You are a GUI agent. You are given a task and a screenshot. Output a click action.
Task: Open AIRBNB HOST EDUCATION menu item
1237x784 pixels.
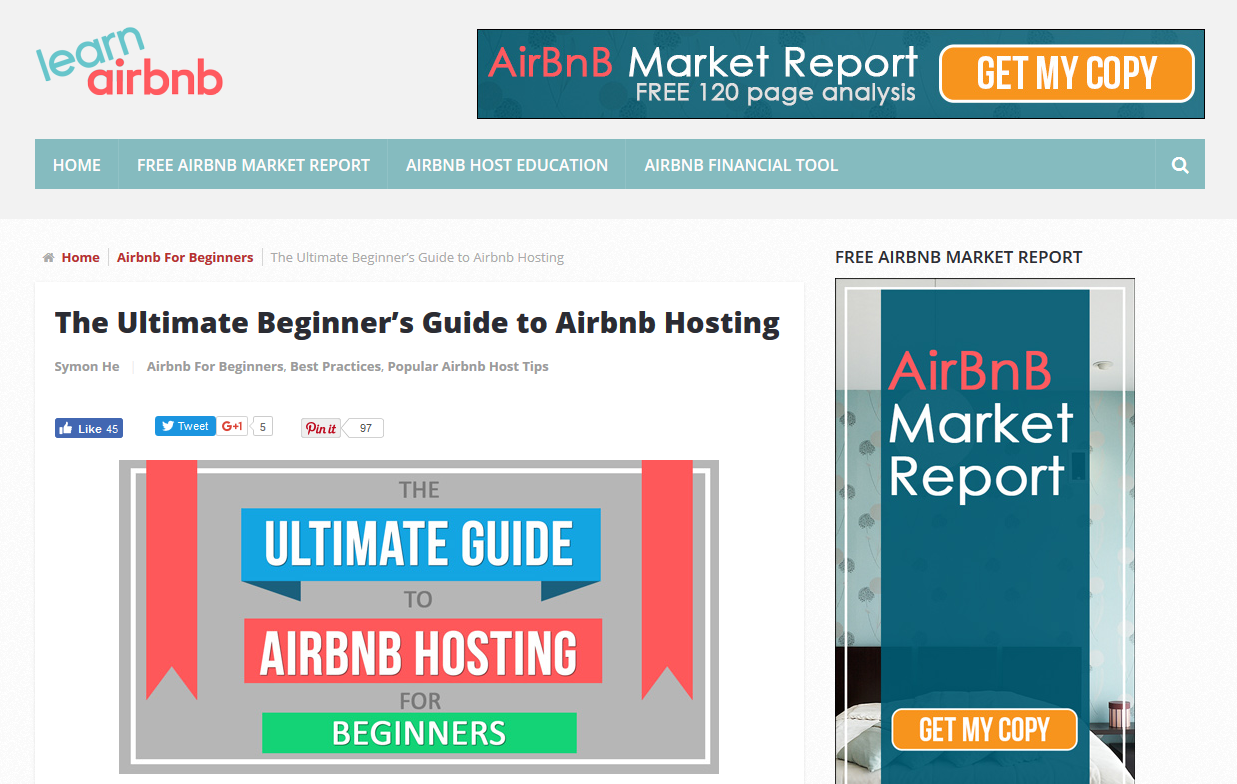click(507, 165)
